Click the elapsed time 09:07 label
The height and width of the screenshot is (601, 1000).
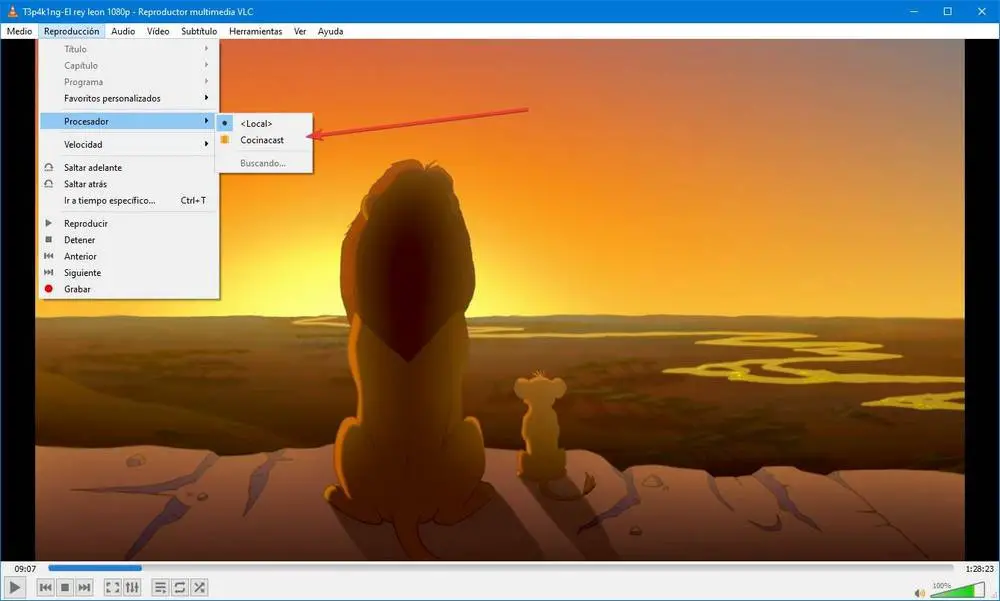[25, 568]
